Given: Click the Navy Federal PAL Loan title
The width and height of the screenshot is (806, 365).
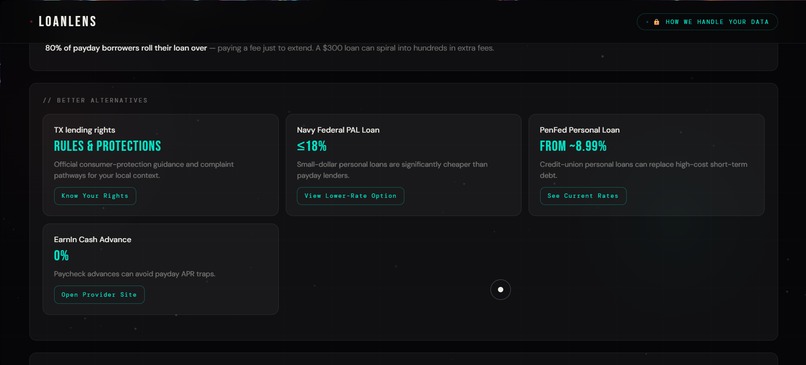Looking at the screenshot, I should coord(338,130).
